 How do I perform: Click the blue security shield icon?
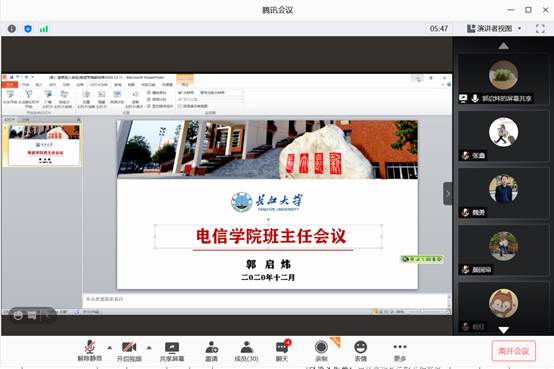point(28,29)
